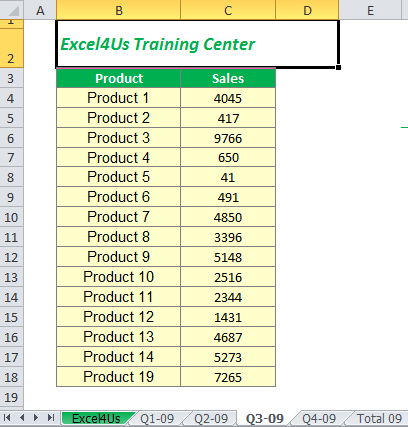408x427 pixels.
Task: Click sales value 9766
Action: [228, 138]
